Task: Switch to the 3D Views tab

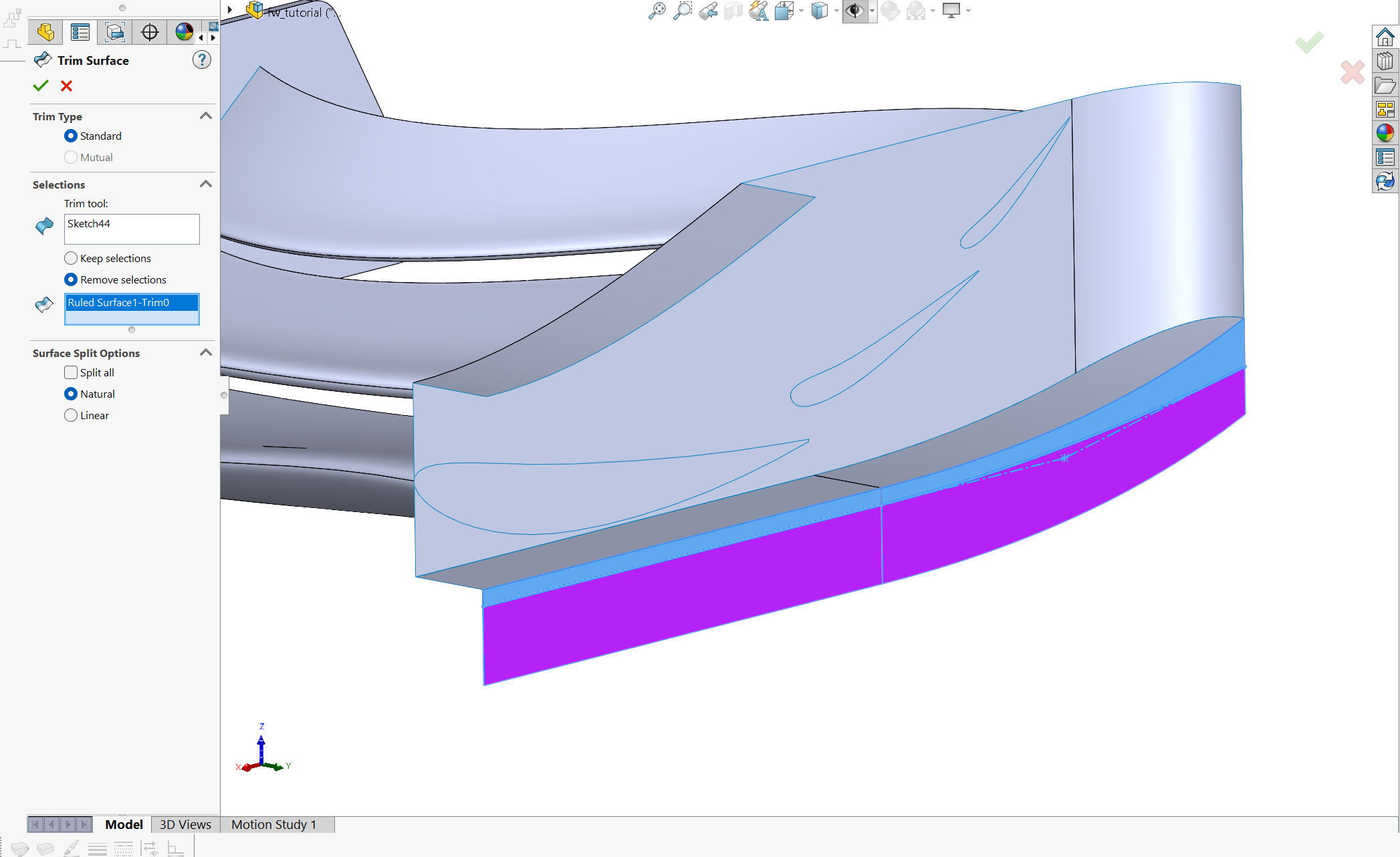Action: tap(185, 824)
